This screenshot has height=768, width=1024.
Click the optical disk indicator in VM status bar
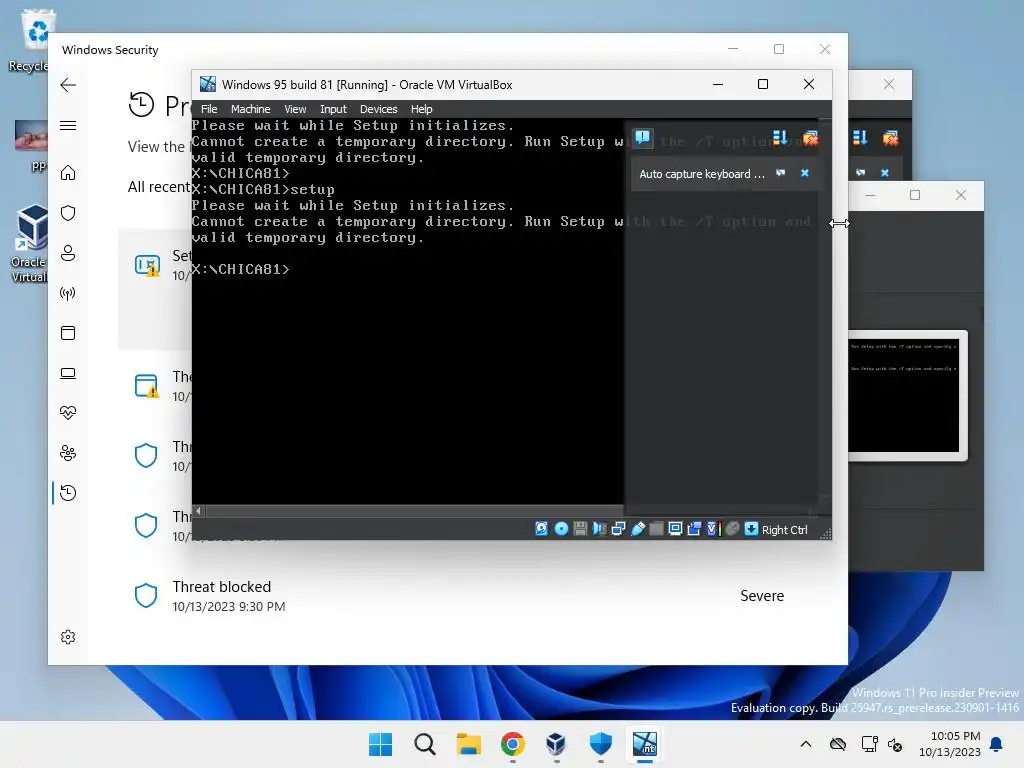[x=561, y=529]
